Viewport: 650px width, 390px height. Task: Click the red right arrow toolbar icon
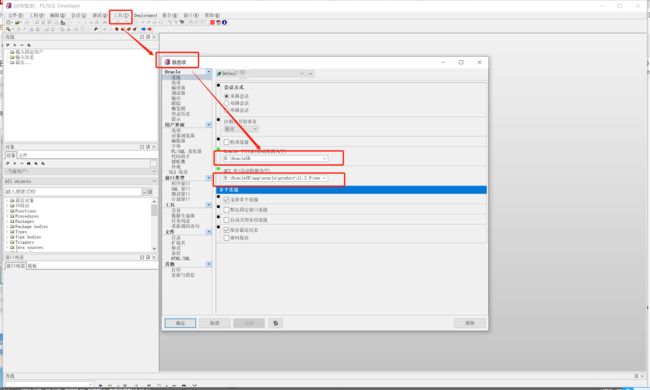click(x=149, y=29)
